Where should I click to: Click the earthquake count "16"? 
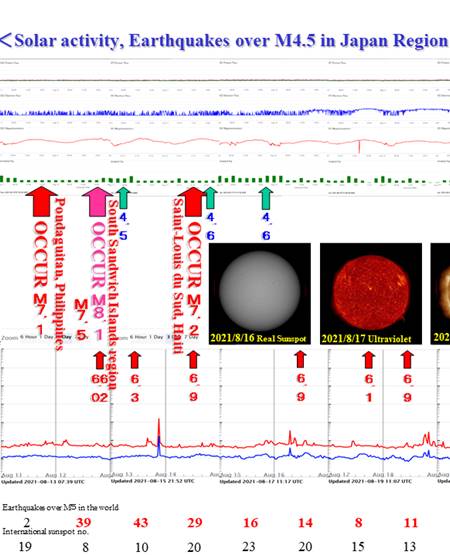pos(251,523)
